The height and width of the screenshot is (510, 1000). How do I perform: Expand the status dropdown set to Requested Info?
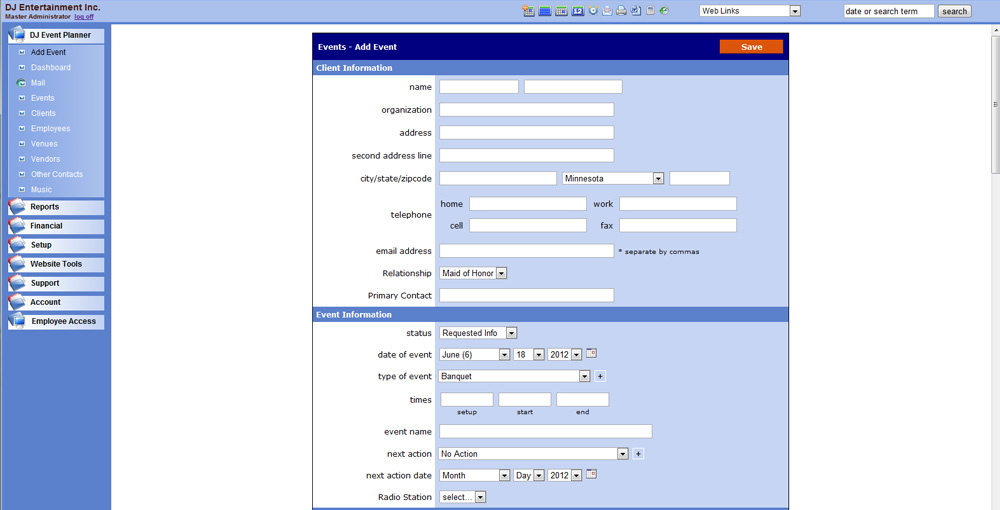click(511, 333)
